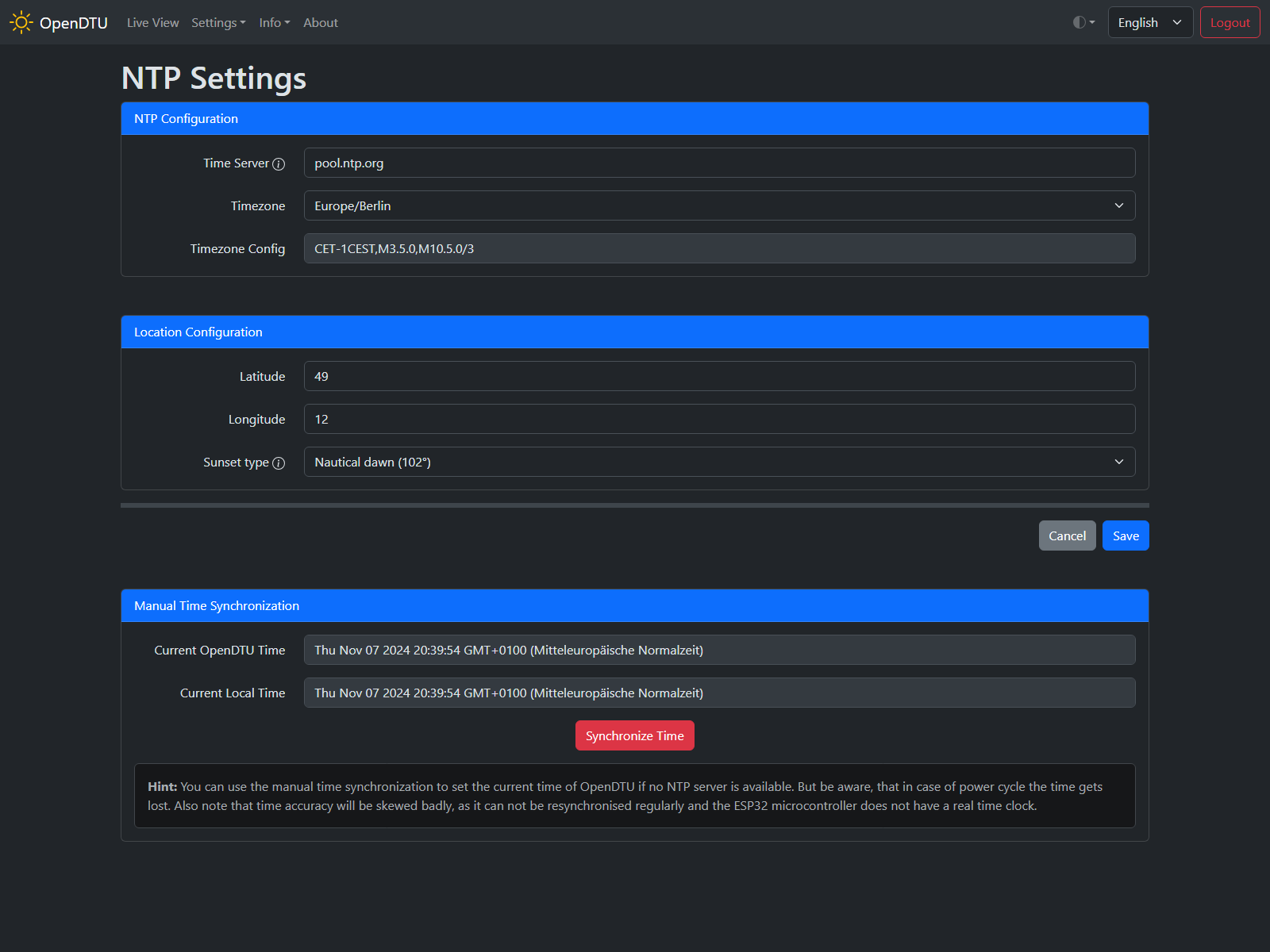The width and height of the screenshot is (1270, 952).
Task: Open the Sunset type dropdown
Action: coord(719,462)
